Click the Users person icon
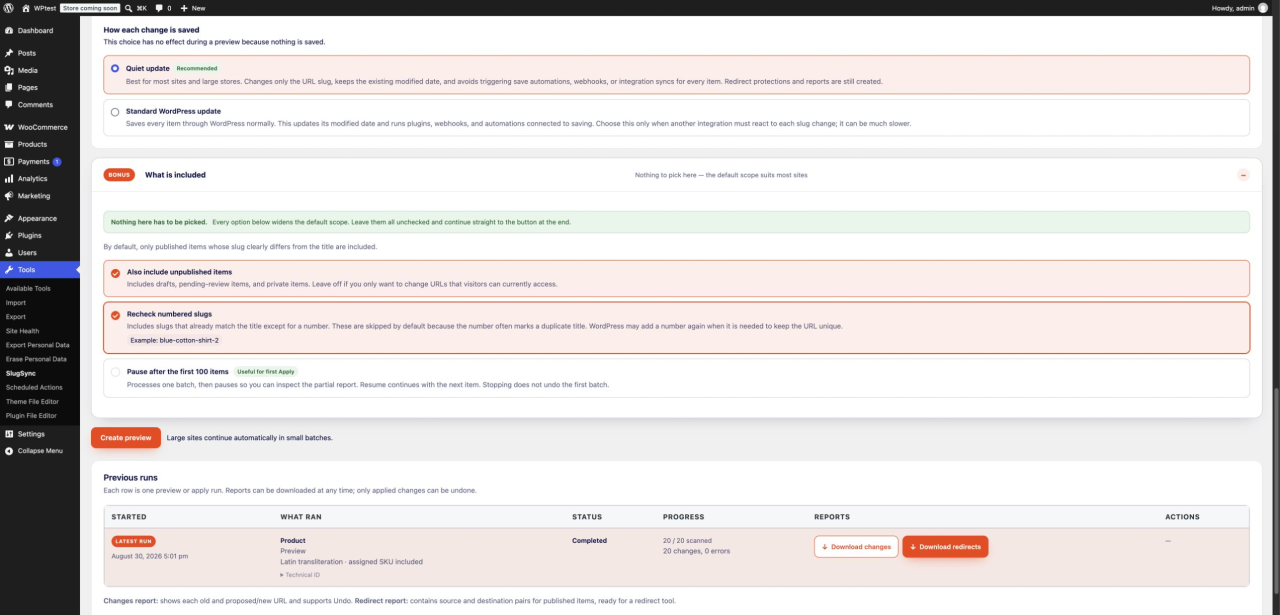The height and width of the screenshot is (615, 1280). click(9, 252)
